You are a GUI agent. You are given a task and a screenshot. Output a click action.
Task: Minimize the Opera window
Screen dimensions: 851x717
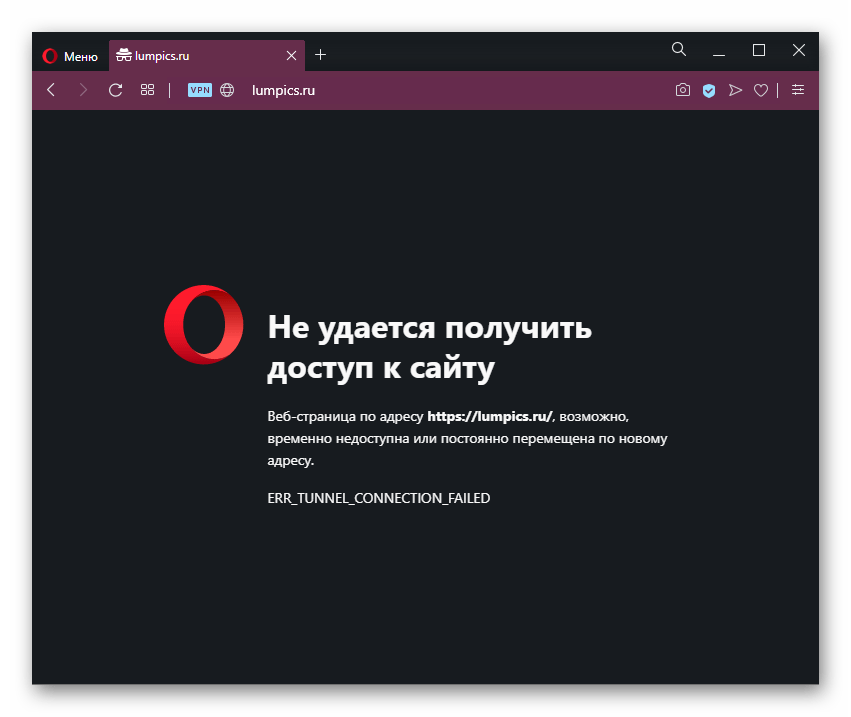(x=719, y=51)
